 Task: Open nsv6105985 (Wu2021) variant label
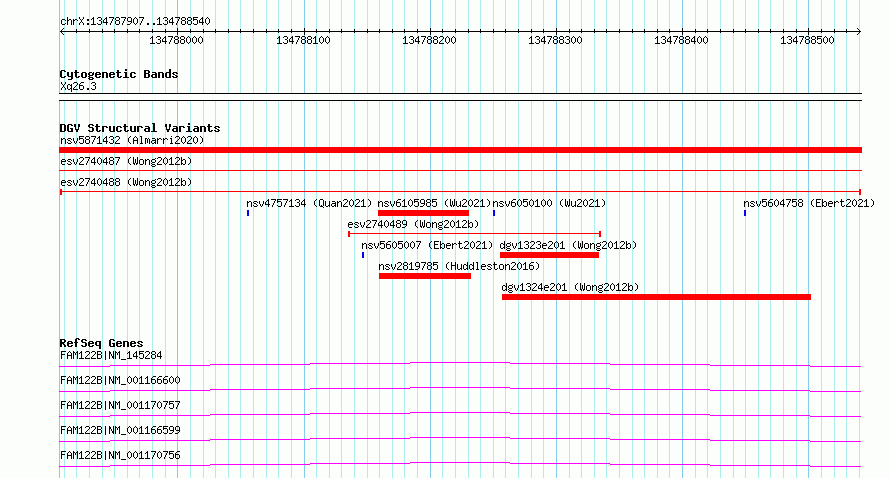point(434,203)
